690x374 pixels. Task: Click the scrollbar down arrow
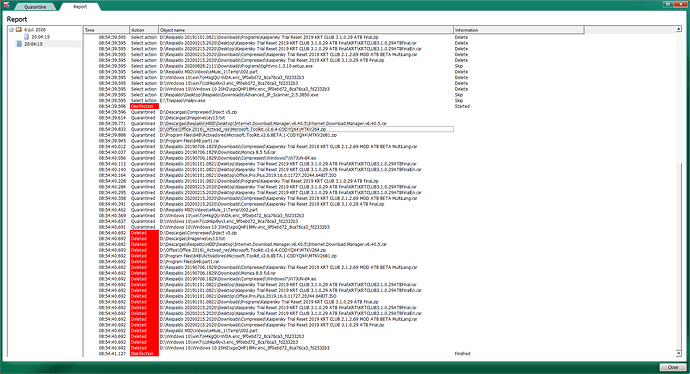tap(679, 353)
